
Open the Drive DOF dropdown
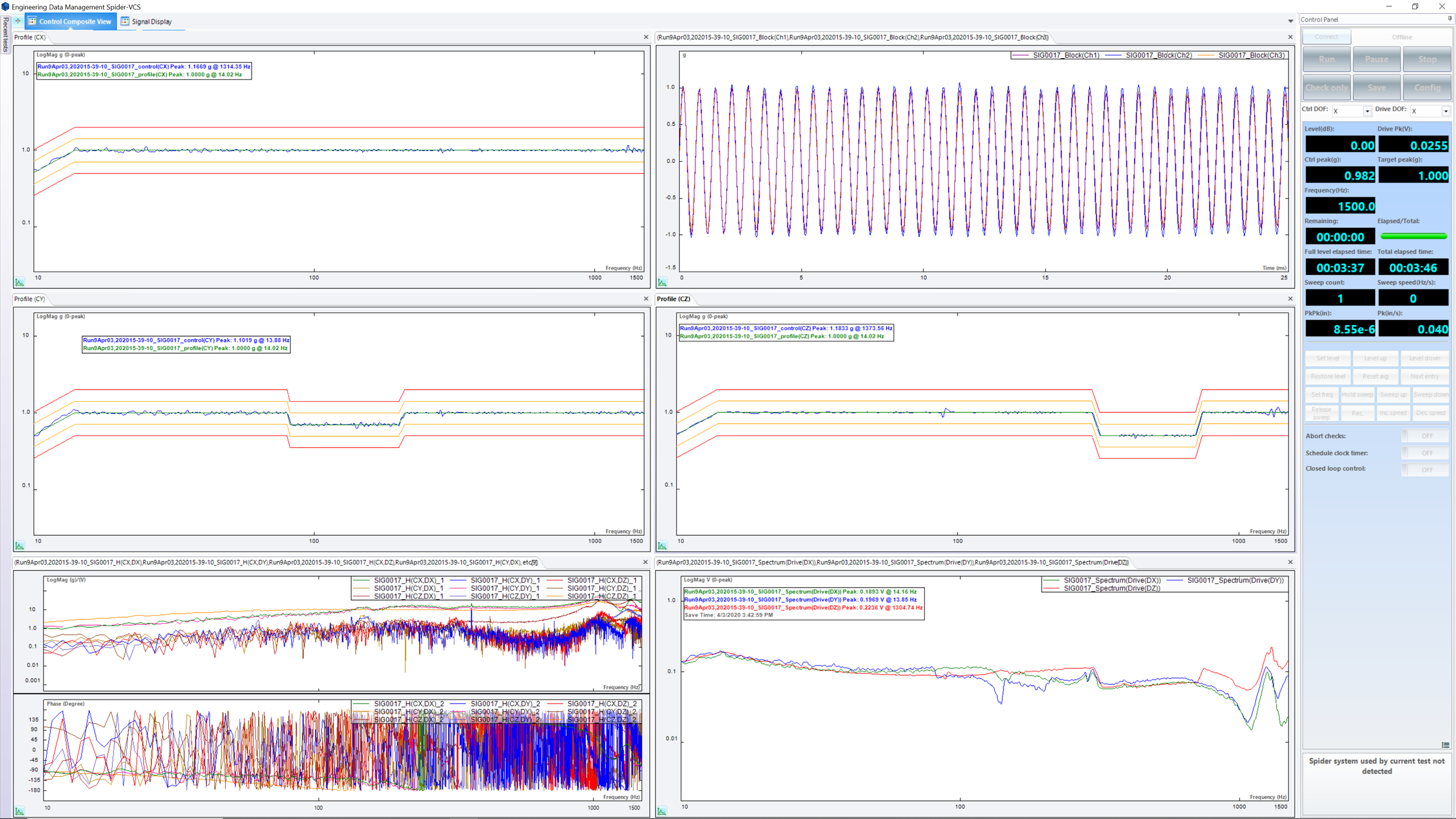coord(1446,111)
